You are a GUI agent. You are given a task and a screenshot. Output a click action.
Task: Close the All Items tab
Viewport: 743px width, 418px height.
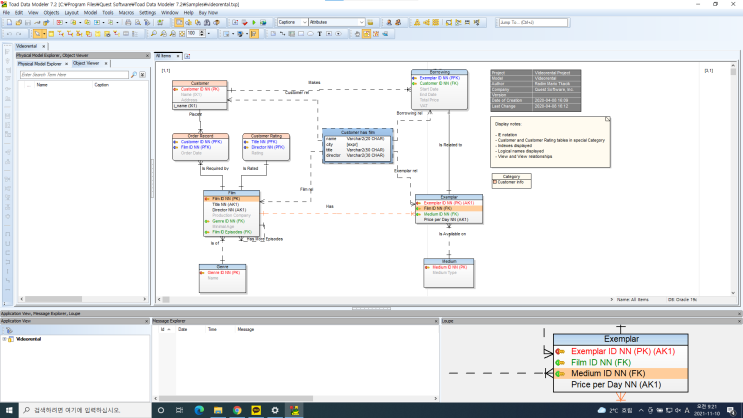176,56
